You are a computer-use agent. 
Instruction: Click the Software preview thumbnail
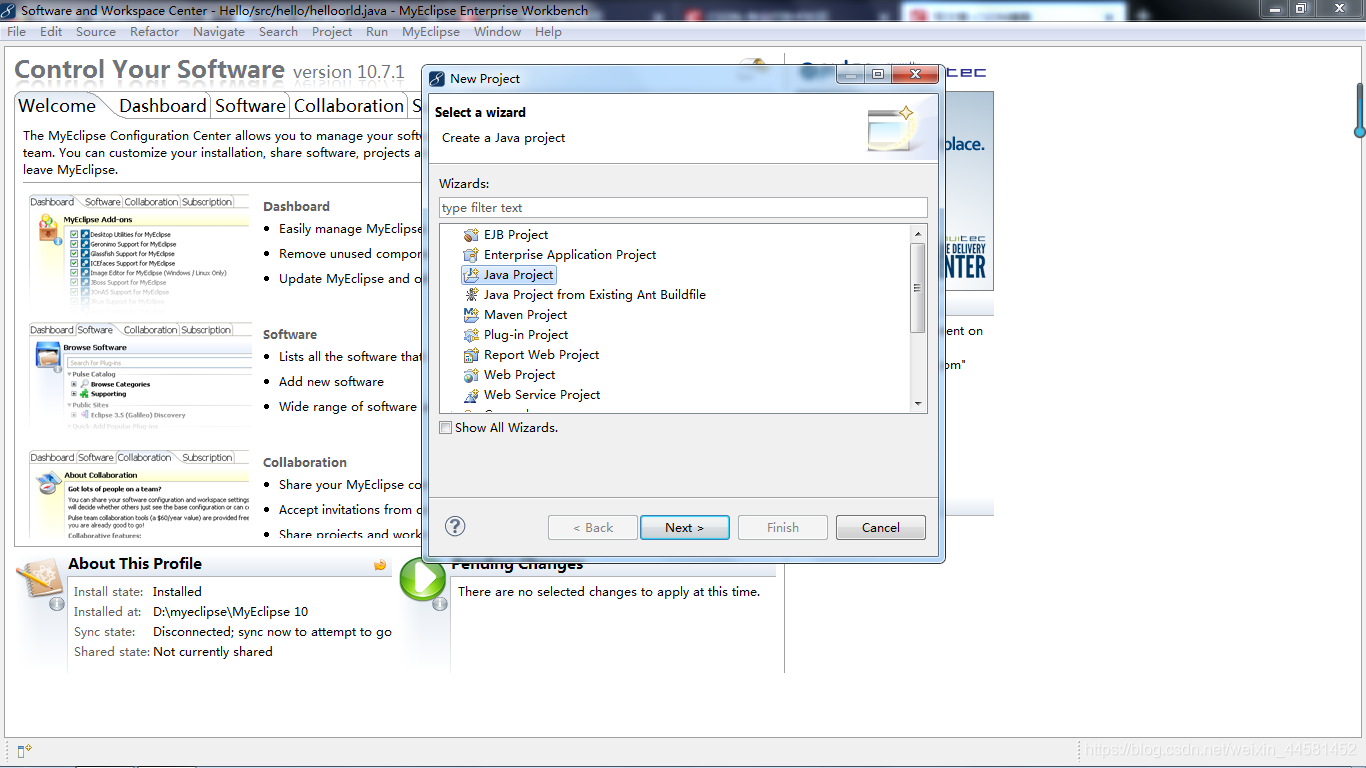click(139, 378)
